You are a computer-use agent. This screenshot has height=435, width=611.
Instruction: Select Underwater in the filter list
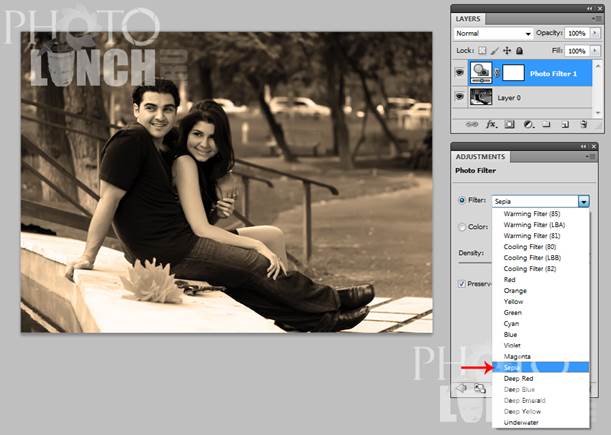pyautogui.click(x=540, y=423)
